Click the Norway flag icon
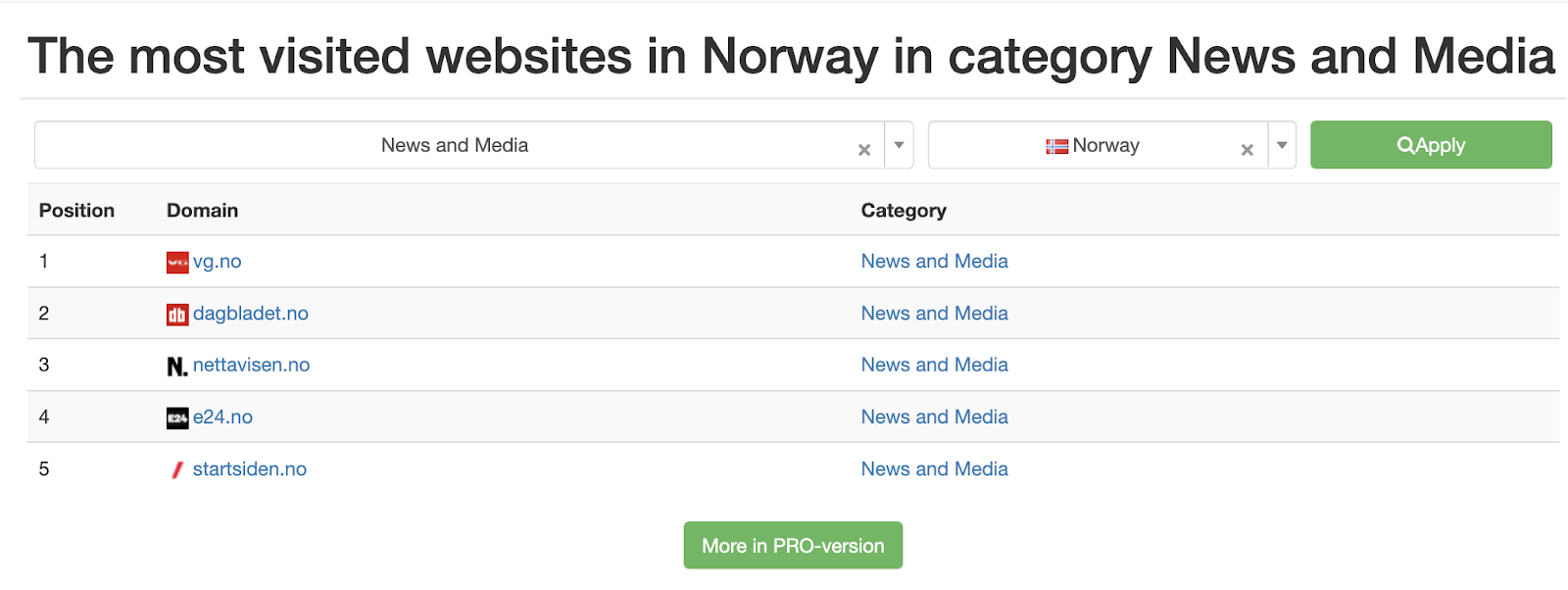The width and height of the screenshot is (1568, 590). pyautogui.click(x=1056, y=146)
